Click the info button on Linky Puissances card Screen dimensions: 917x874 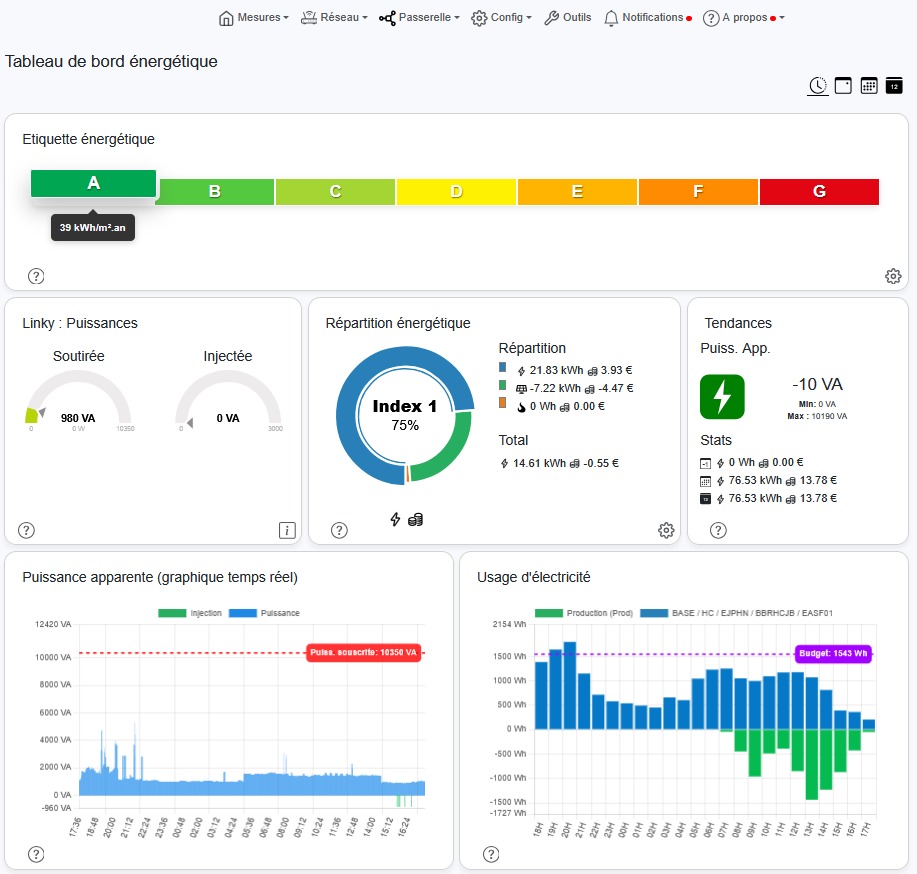pos(287,531)
